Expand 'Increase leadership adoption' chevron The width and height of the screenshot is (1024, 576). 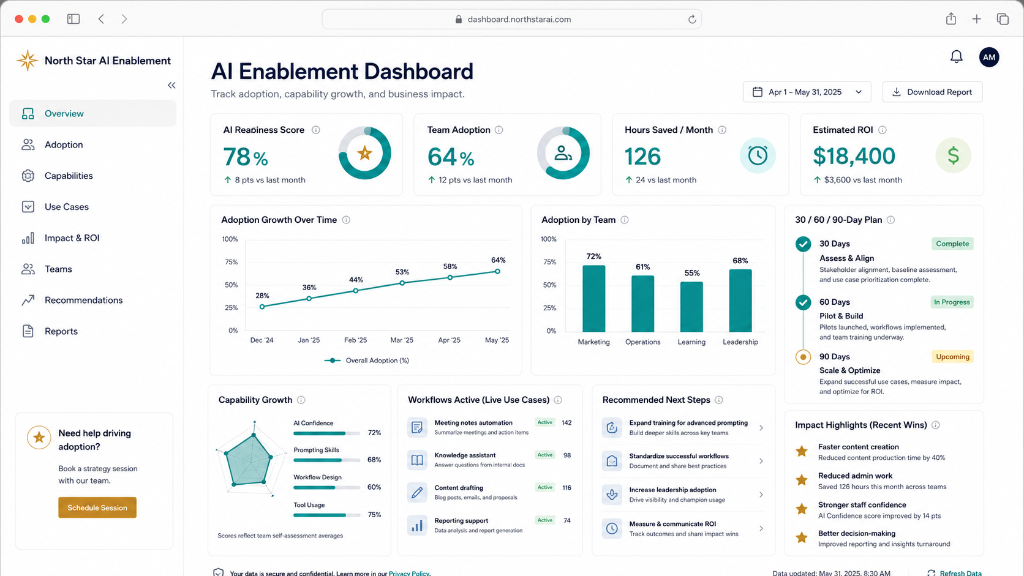tap(761, 495)
